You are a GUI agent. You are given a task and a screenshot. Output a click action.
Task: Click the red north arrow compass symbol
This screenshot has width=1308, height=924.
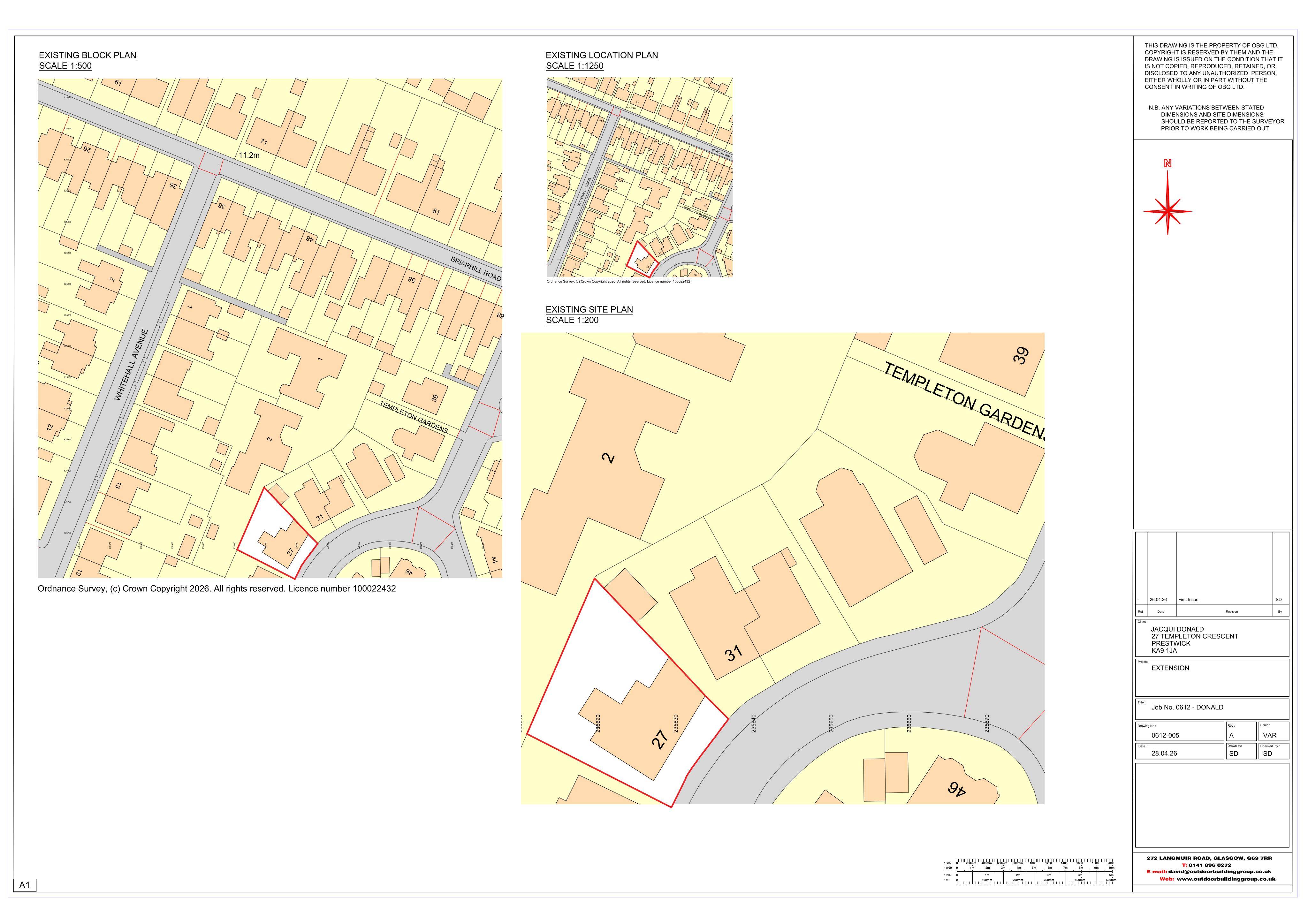click(x=1167, y=198)
